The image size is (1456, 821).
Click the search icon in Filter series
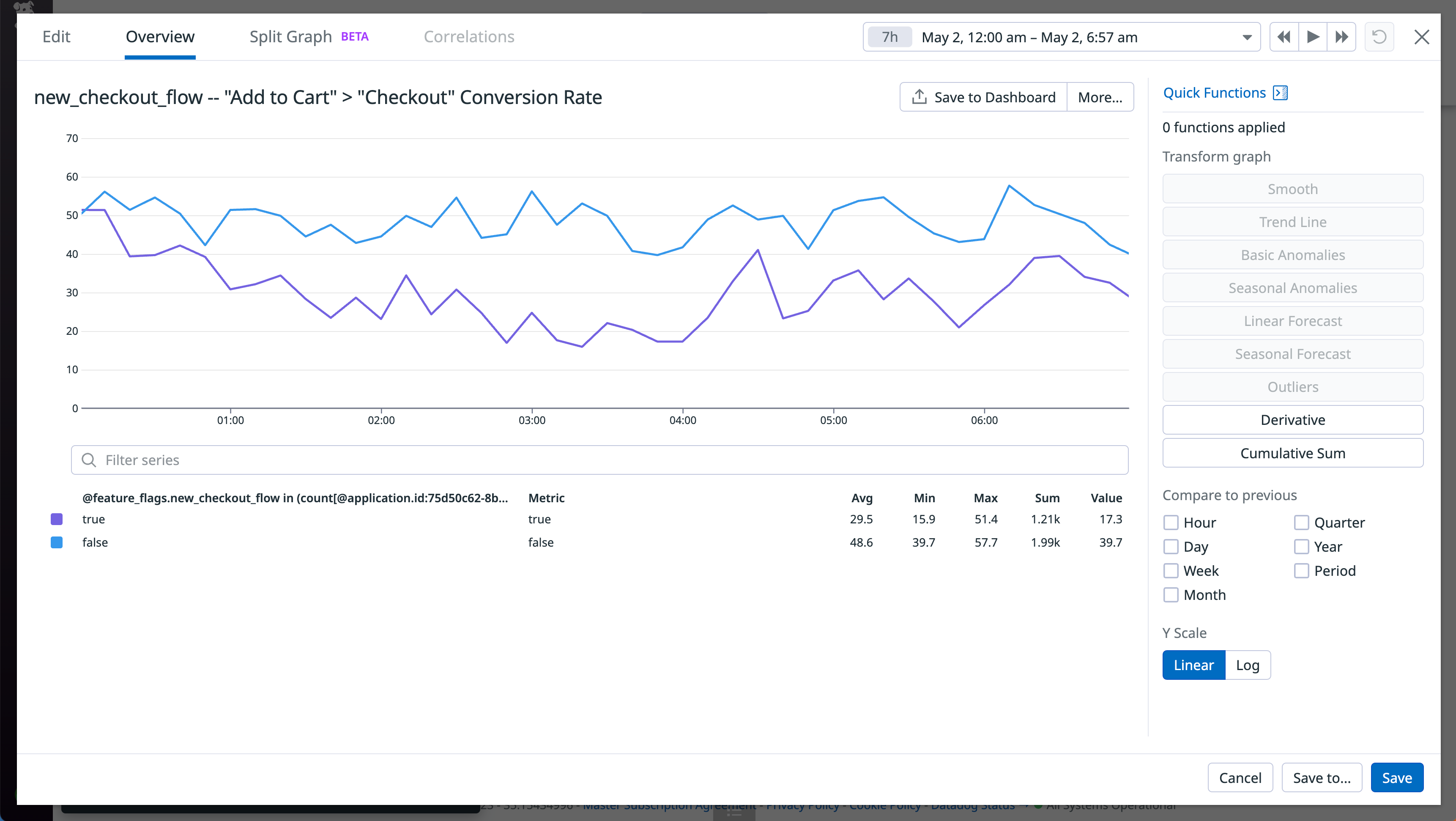click(89, 460)
